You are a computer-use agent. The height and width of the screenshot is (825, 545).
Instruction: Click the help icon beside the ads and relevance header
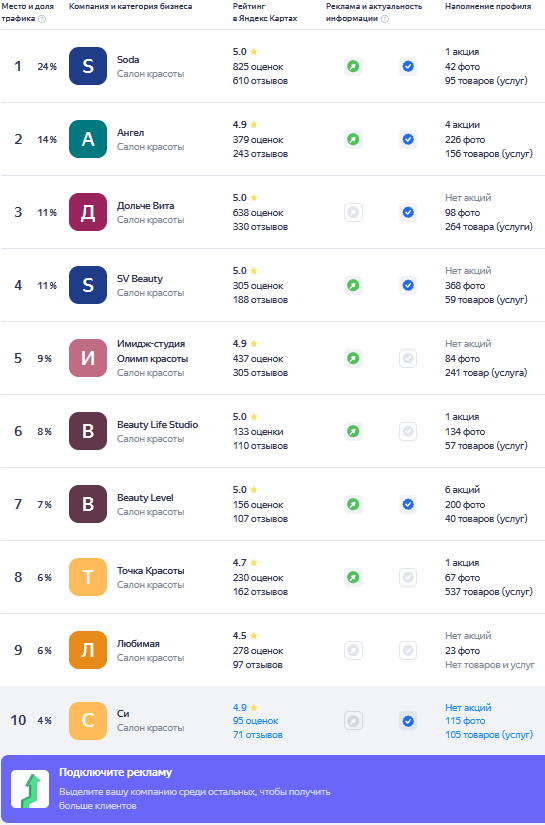pos(385,19)
